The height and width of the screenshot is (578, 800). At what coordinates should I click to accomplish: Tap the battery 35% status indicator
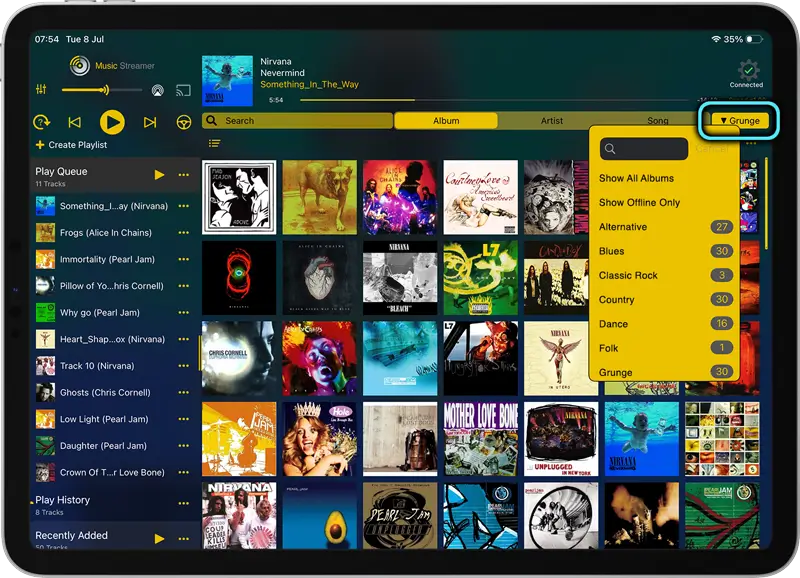[x=743, y=39]
